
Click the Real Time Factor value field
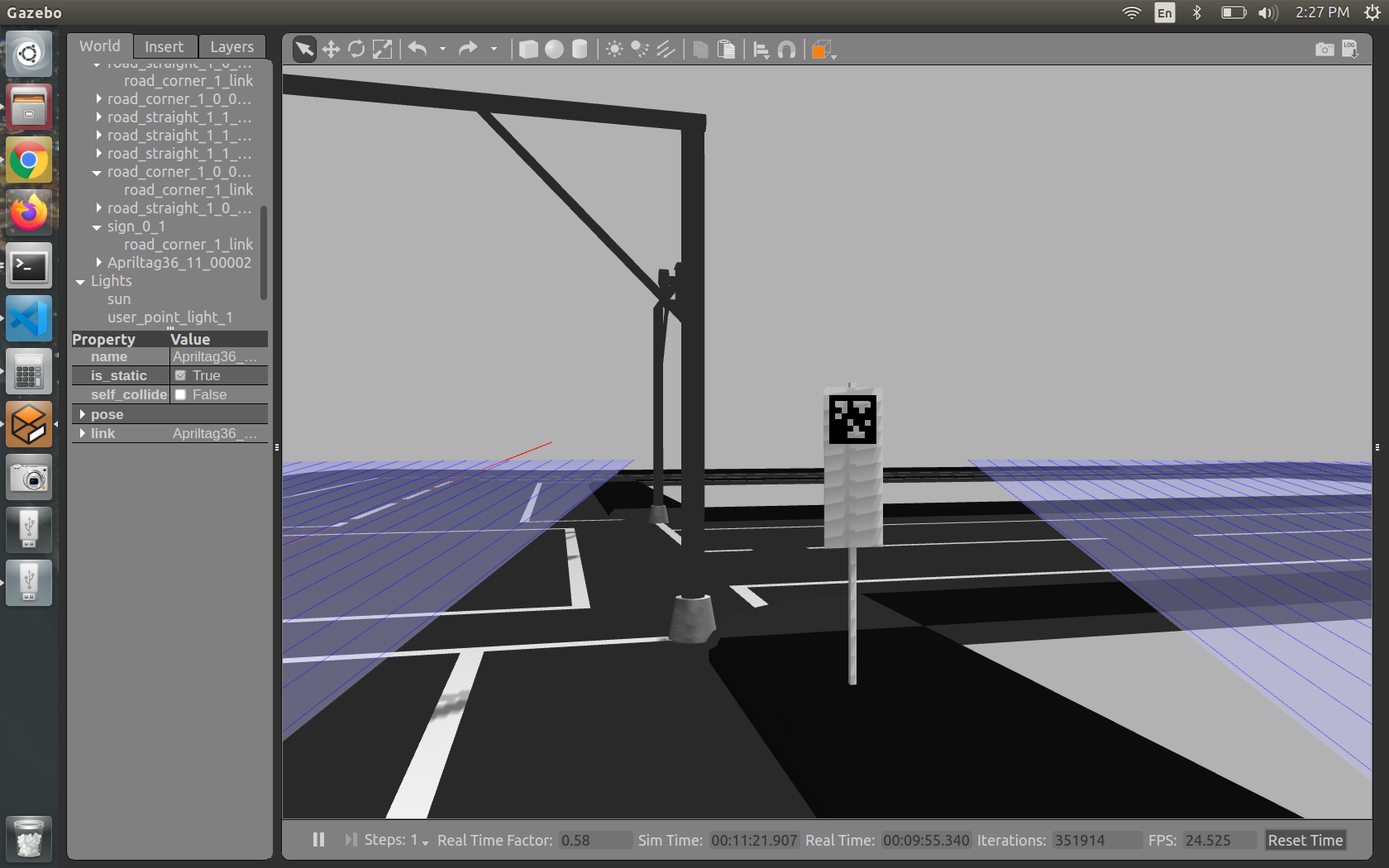595,840
